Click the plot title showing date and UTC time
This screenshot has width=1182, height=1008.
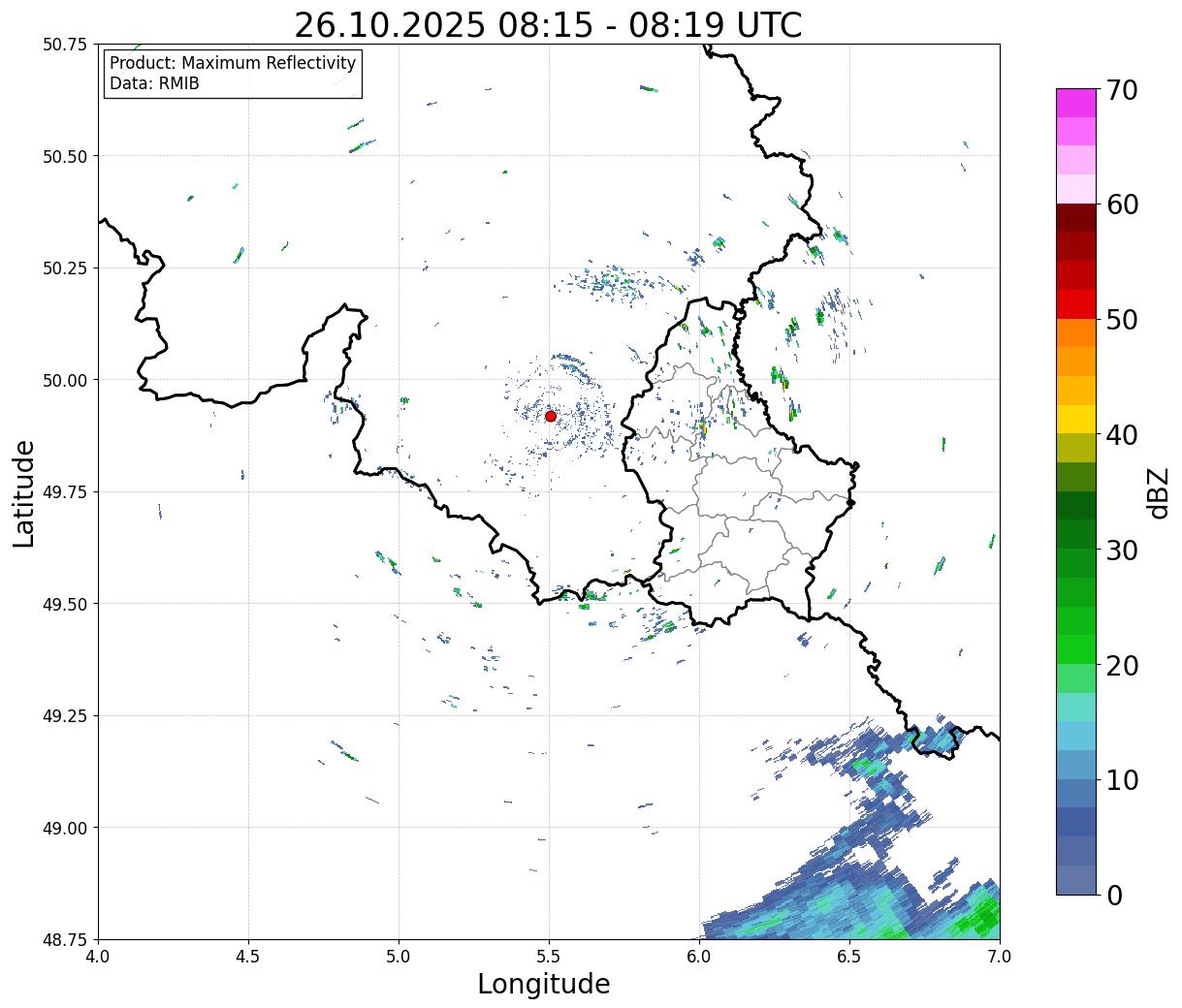(x=548, y=25)
